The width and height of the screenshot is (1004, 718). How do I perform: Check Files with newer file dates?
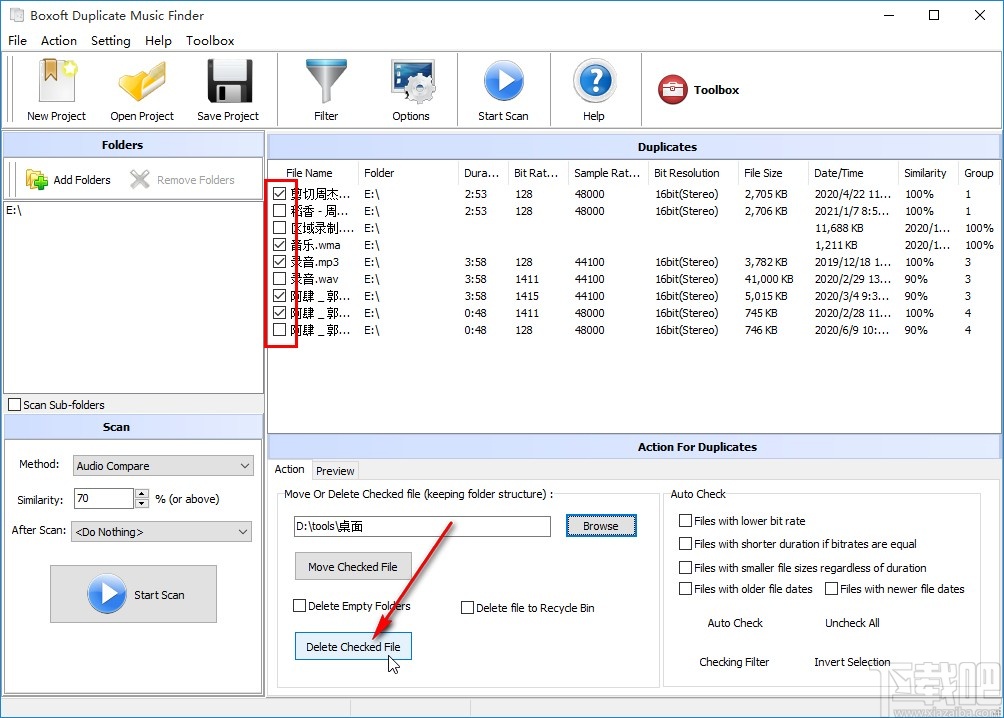[x=831, y=589]
